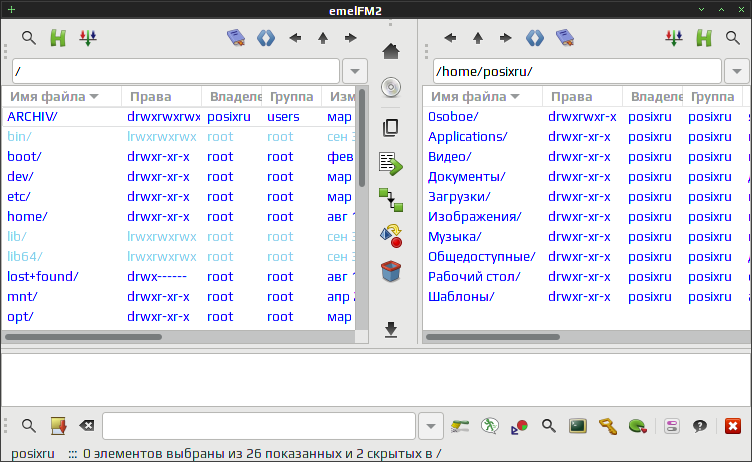Click the Home button in center toolbar

pos(391,51)
